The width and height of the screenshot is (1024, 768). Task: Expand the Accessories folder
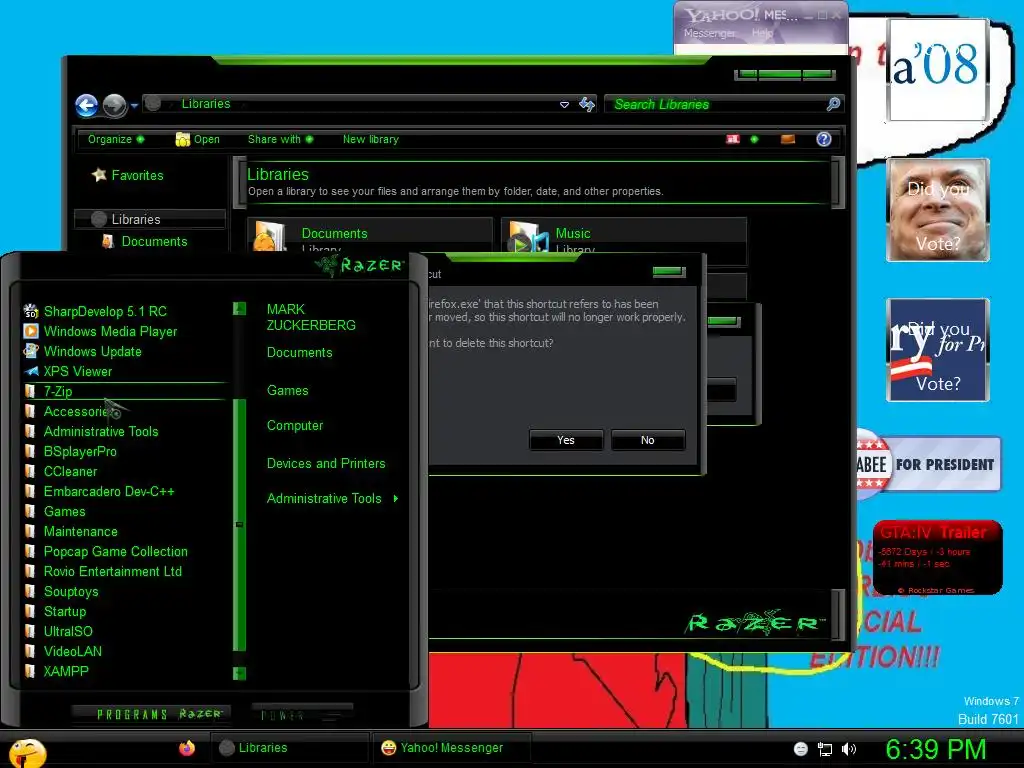71,411
